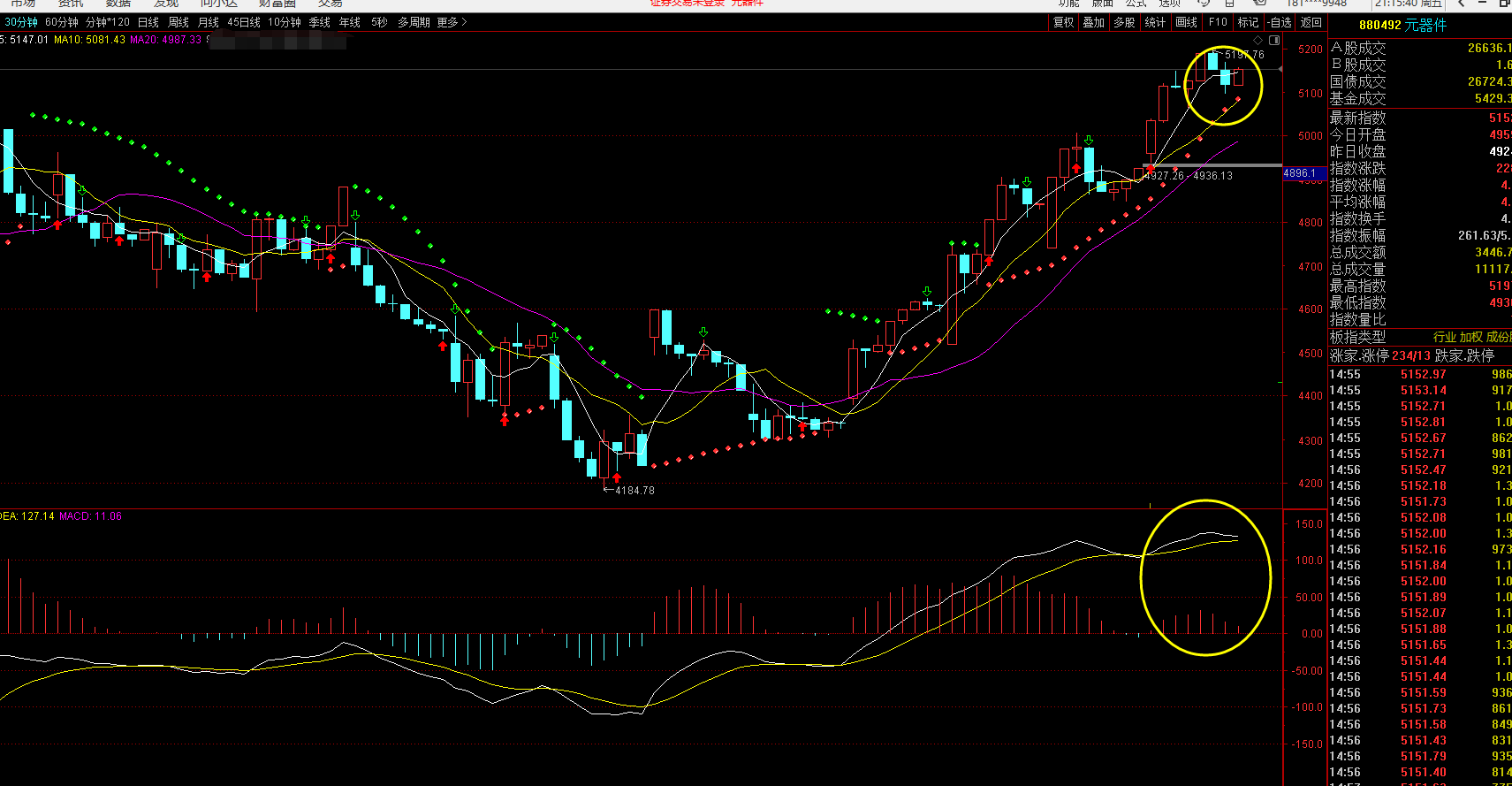This screenshot has height=786, width=1512.
Task: Select the 5秒 period tab
Action: (379, 22)
